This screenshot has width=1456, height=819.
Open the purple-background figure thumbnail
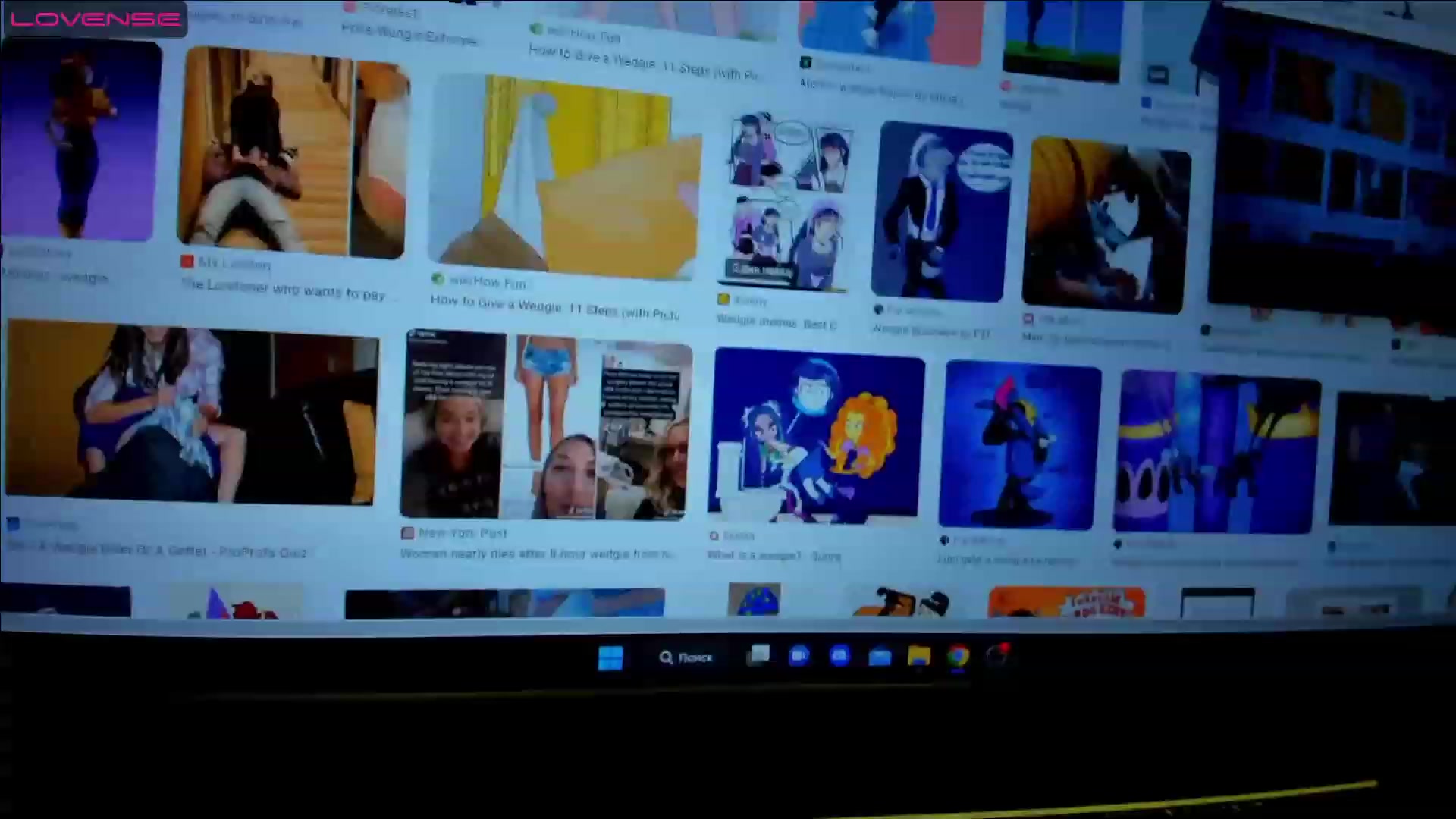tap(80, 140)
